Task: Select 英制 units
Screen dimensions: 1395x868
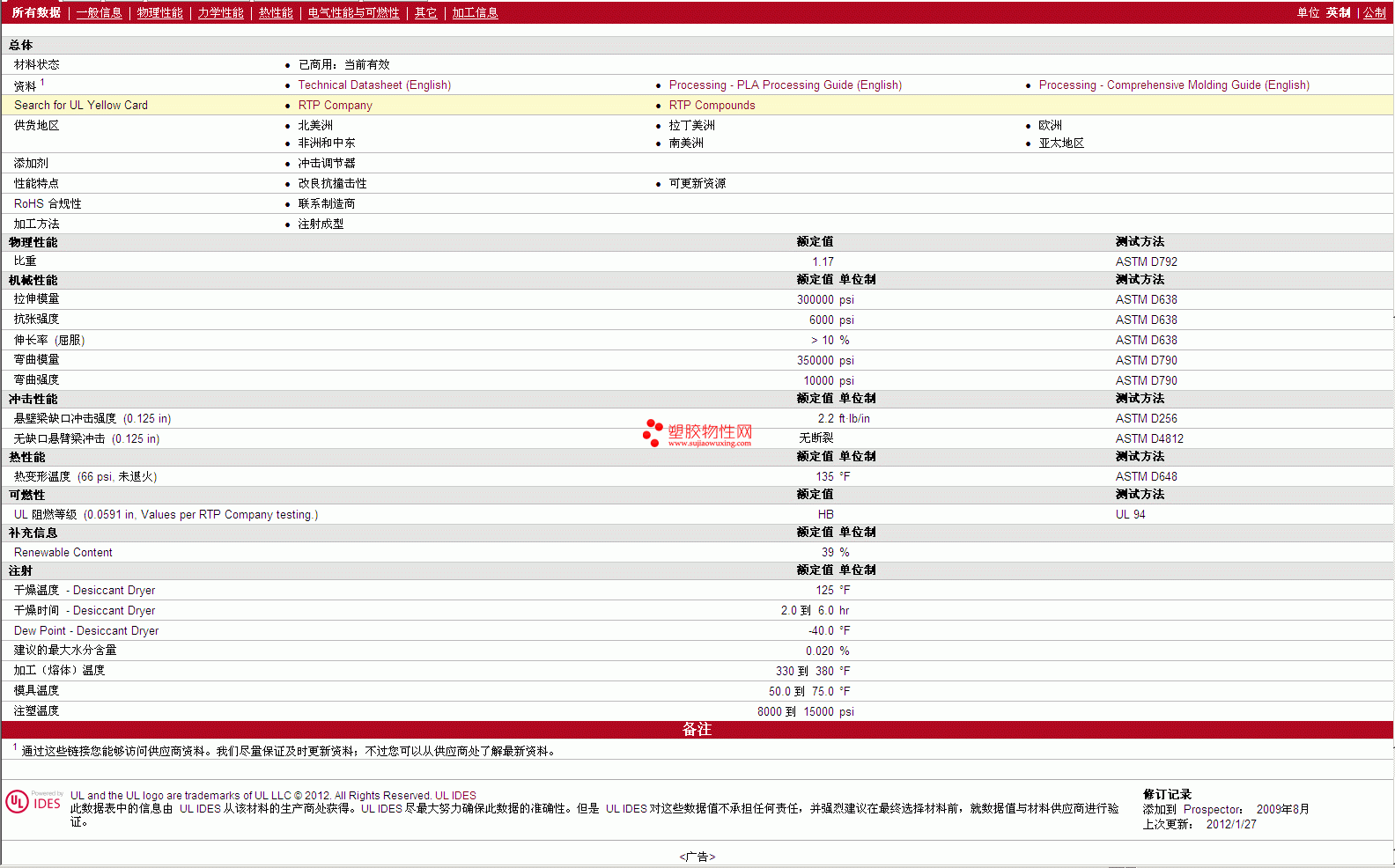Action: (1338, 13)
